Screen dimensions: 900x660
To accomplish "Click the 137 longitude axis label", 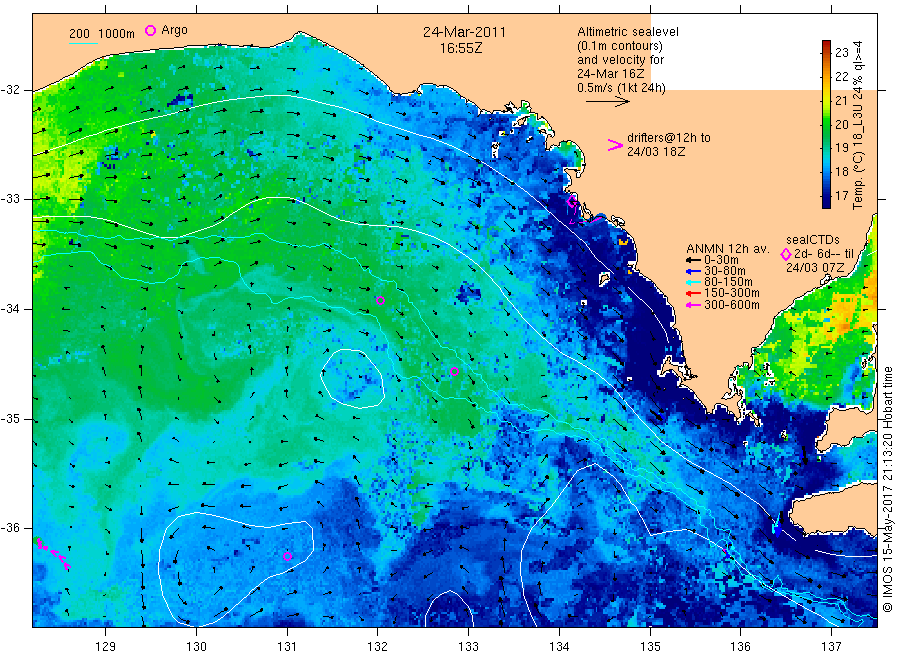I will (831, 647).
